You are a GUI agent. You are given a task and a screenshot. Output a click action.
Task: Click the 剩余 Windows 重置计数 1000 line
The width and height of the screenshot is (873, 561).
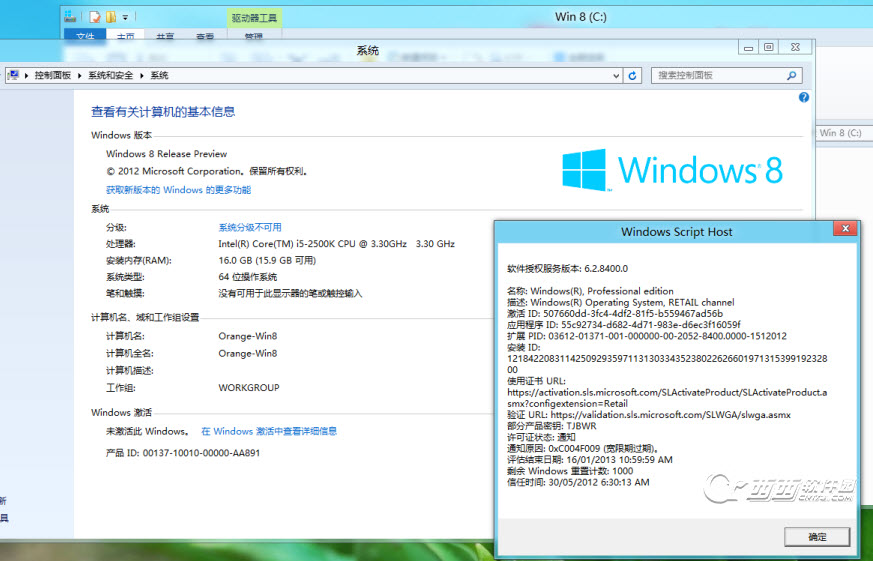tap(570, 471)
